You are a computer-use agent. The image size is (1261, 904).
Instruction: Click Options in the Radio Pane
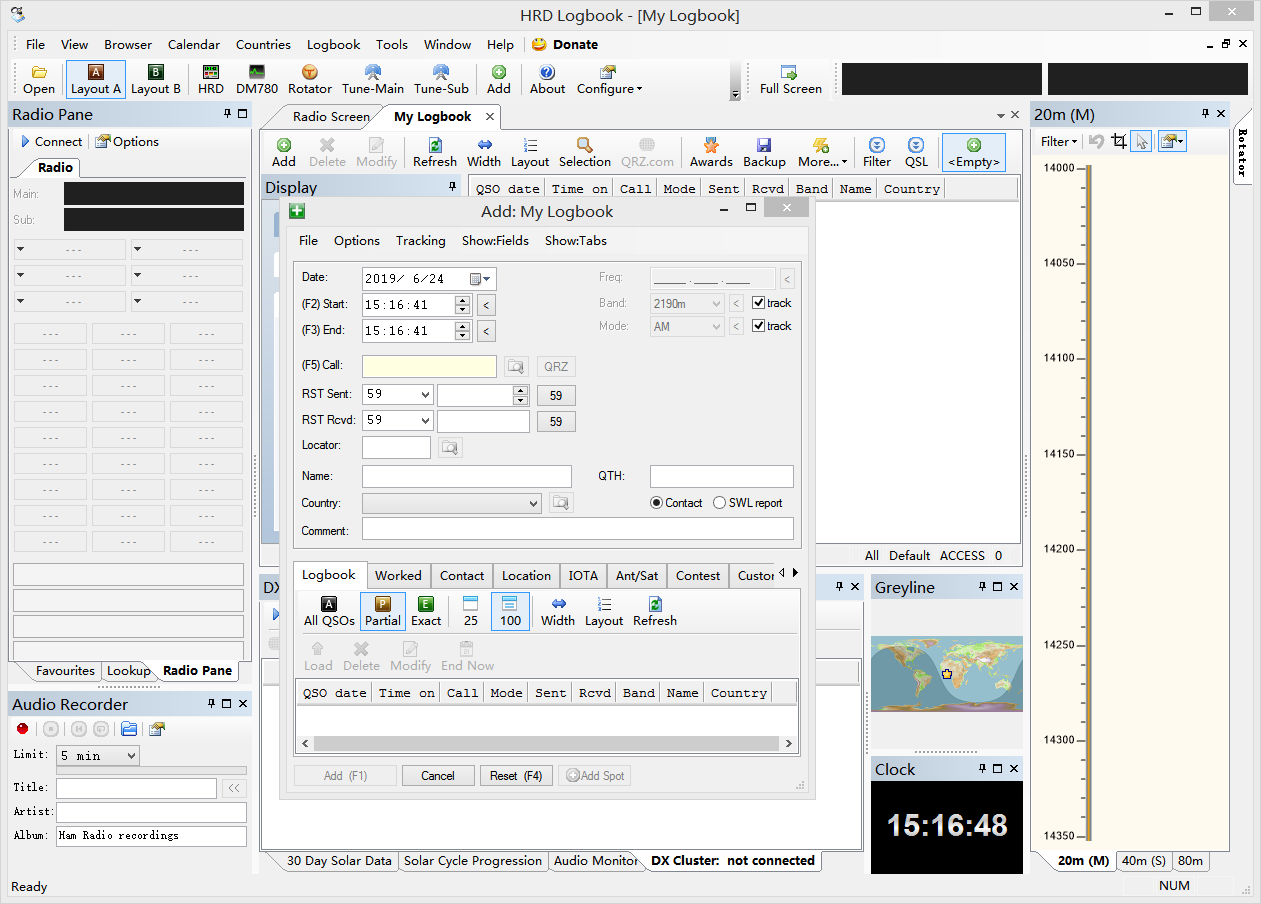[x=127, y=142]
